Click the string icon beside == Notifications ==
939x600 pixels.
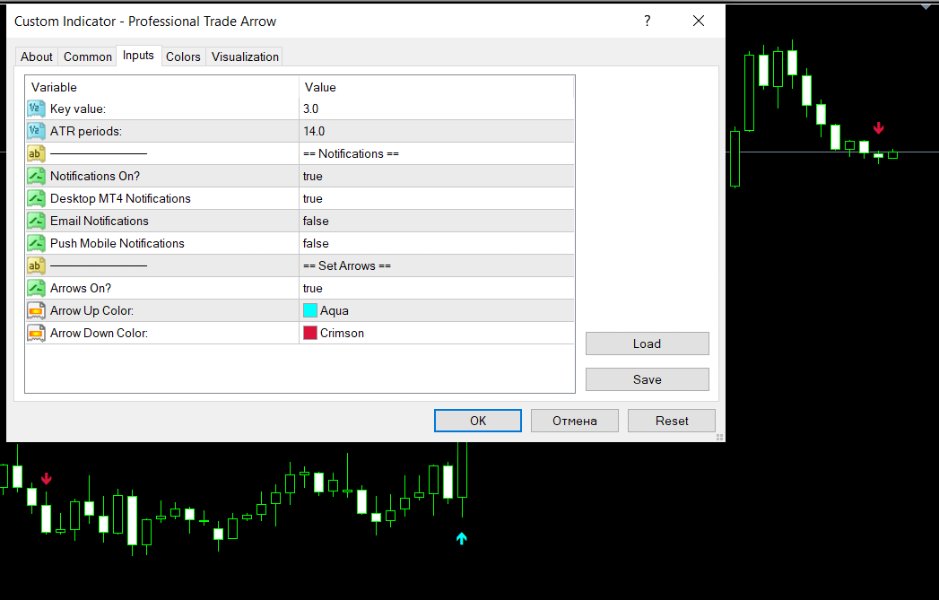(36, 153)
